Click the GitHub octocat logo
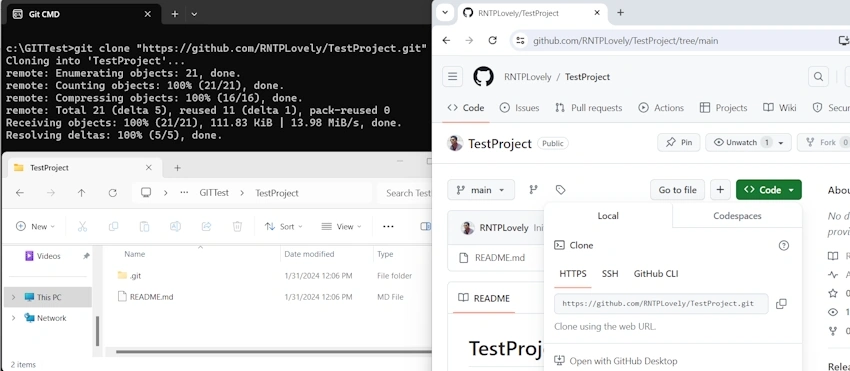Image resolution: width=850 pixels, height=371 pixels. [x=484, y=76]
